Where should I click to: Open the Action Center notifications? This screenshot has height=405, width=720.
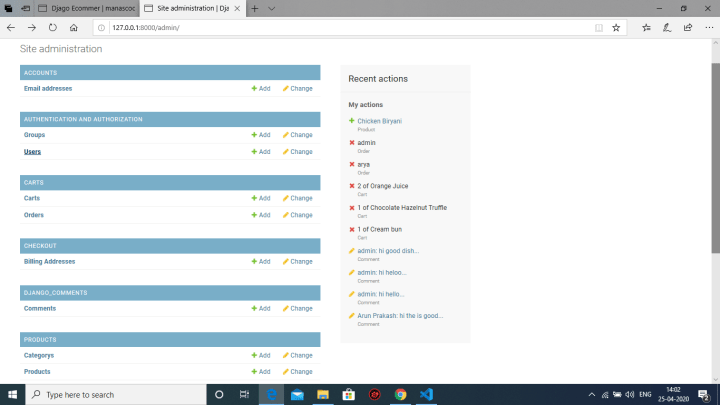(x=703, y=394)
